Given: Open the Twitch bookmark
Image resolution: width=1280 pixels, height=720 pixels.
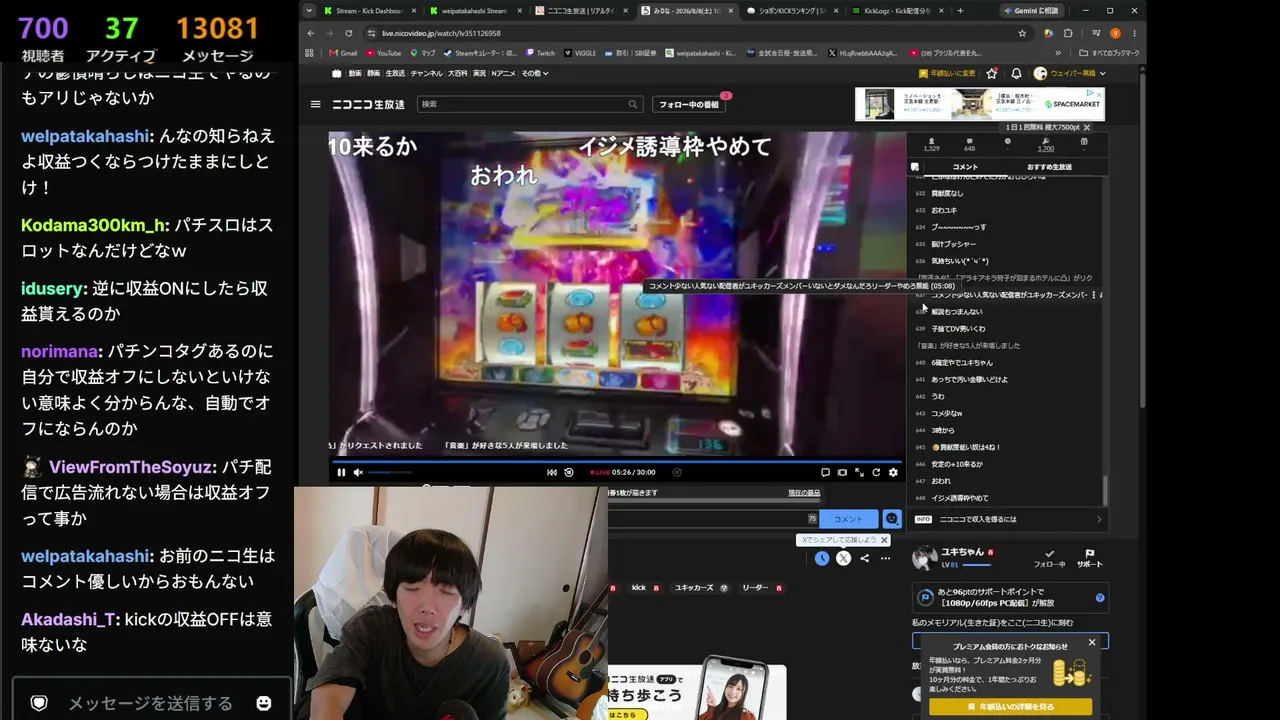Looking at the screenshot, I should click(540, 53).
